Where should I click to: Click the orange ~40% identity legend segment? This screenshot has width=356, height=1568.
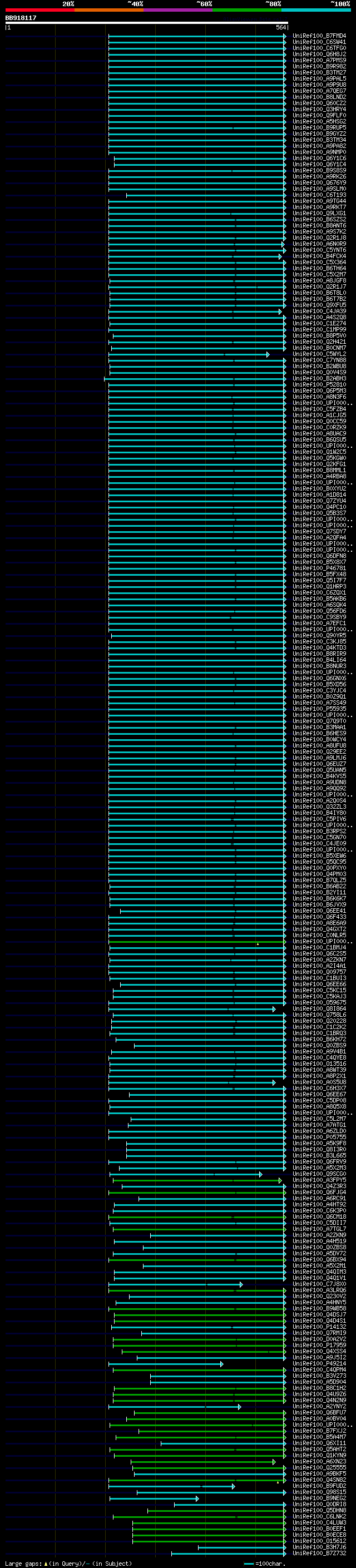[x=109, y=10]
